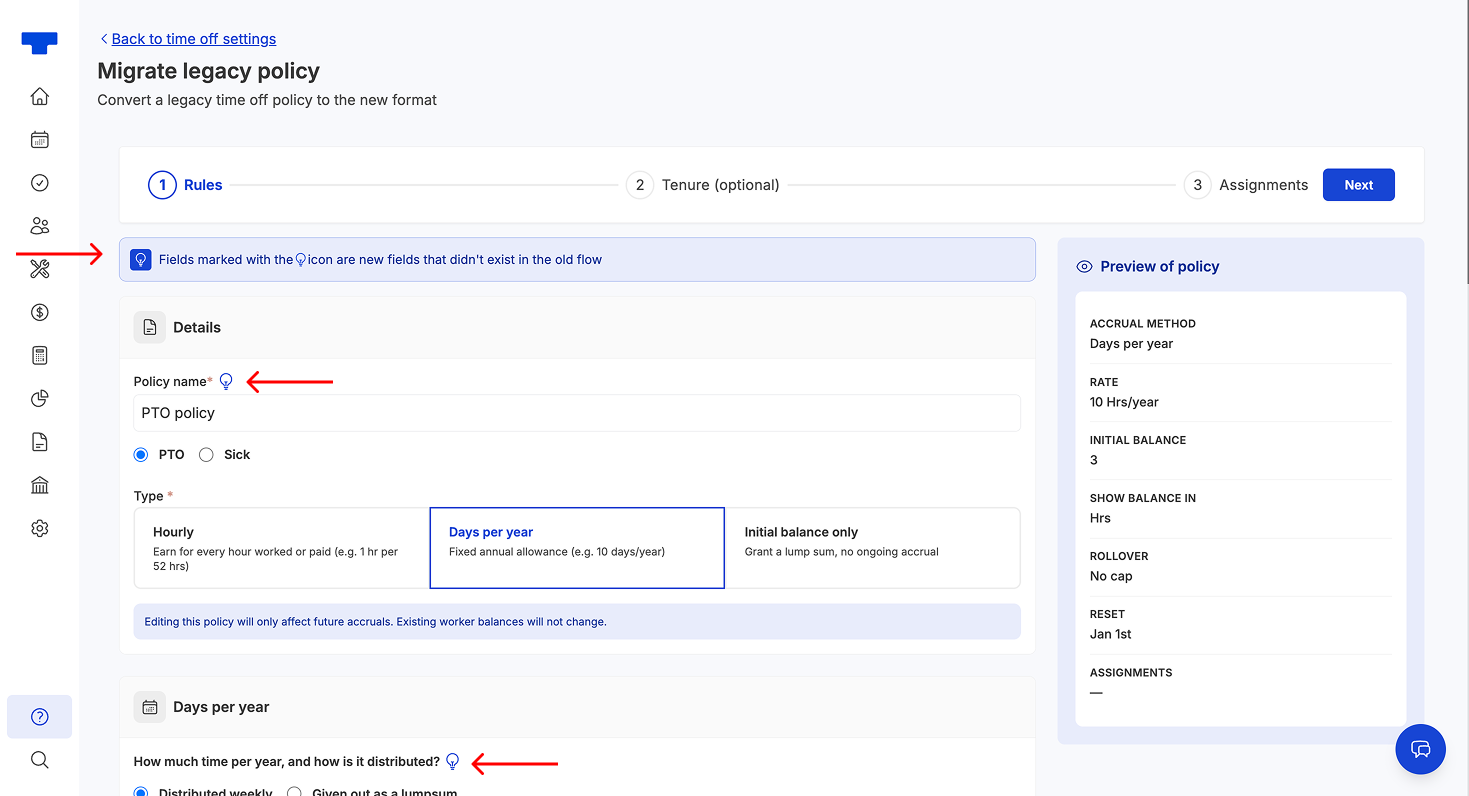Go to Assignments step
1469x796 pixels.
click(x=1246, y=185)
